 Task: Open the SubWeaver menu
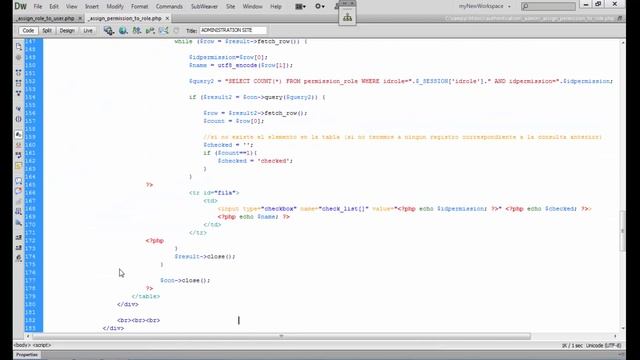click(x=204, y=7)
